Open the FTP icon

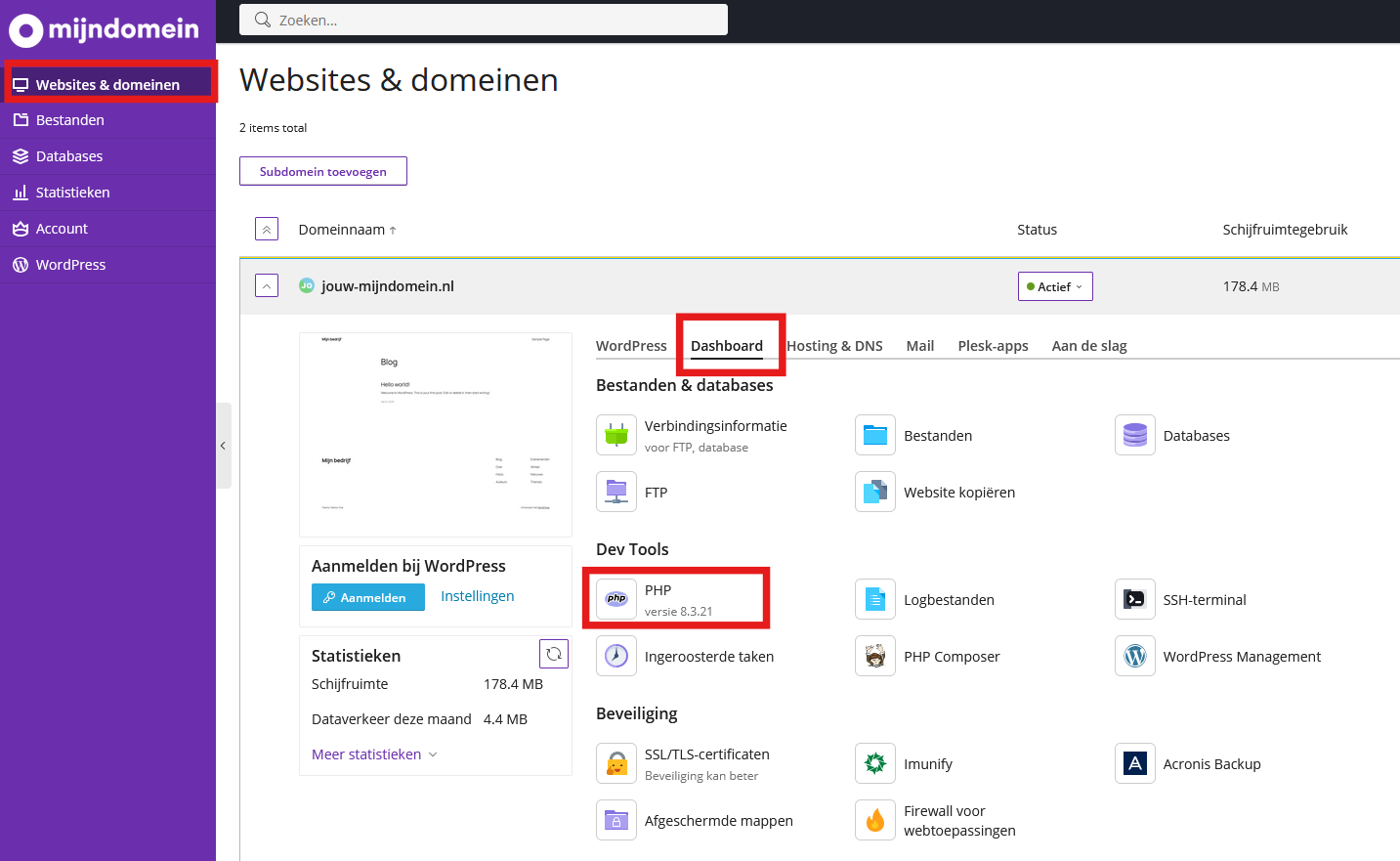[x=616, y=492]
